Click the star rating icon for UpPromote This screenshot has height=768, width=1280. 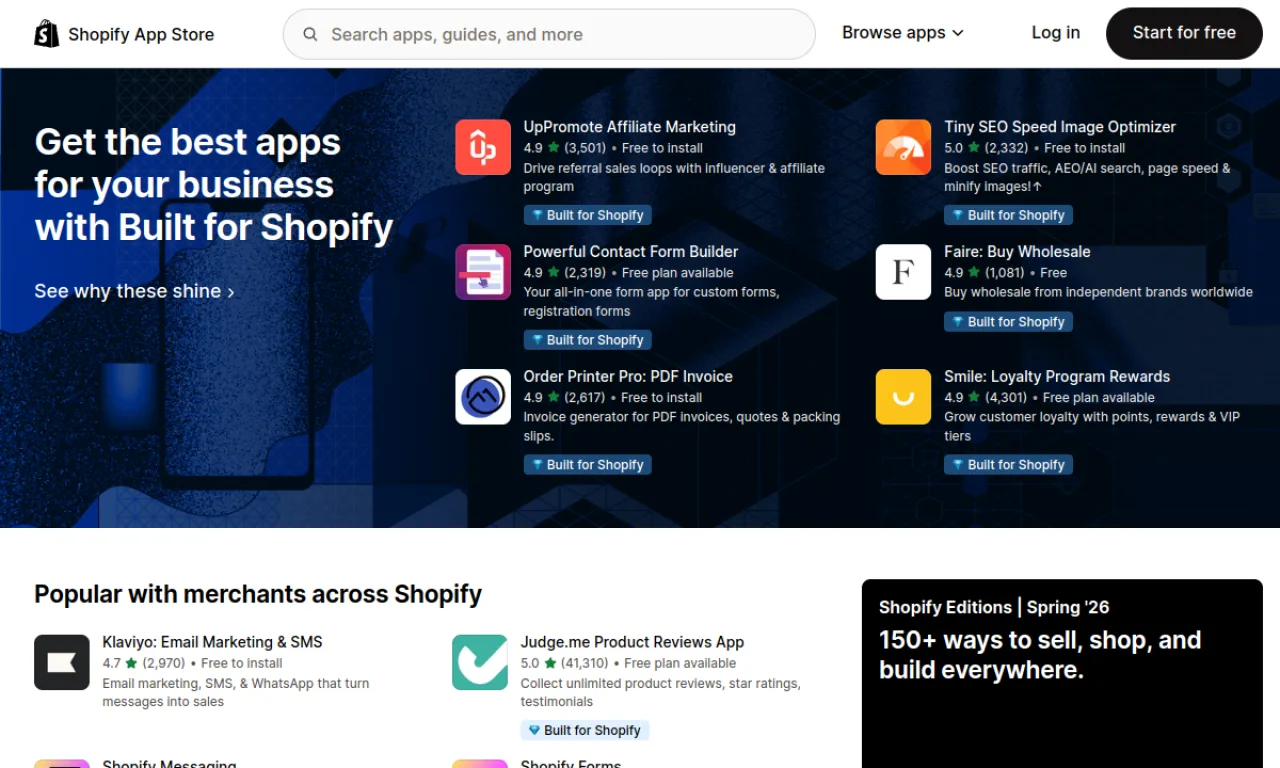[553, 148]
